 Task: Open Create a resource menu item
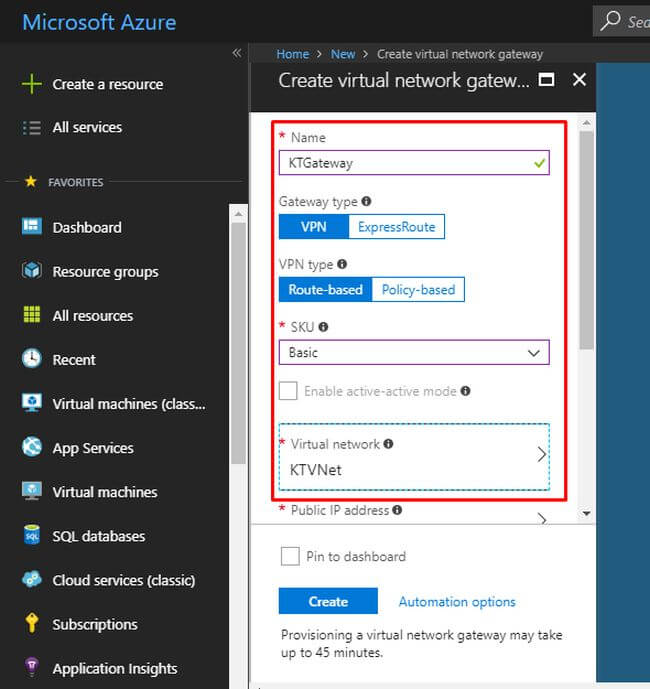[108, 84]
